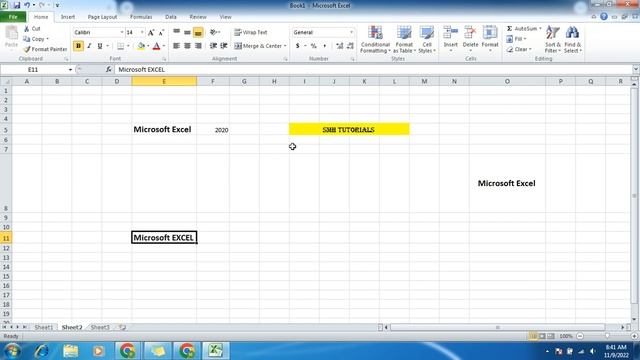Viewport: 640px width, 360px height.
Task: Click Decrease Decimal icon
Action: (350, 46)
